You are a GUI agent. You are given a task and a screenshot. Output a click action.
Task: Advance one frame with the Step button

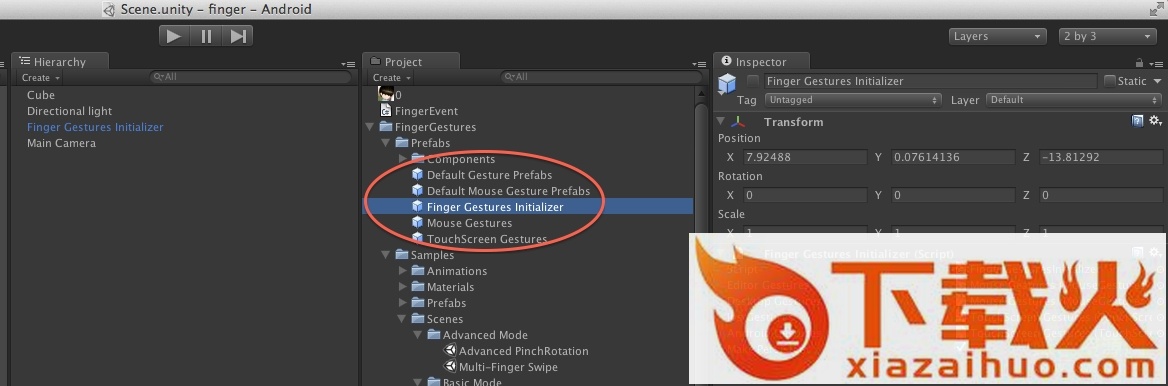pyautogui.click(x=238, y=36)
